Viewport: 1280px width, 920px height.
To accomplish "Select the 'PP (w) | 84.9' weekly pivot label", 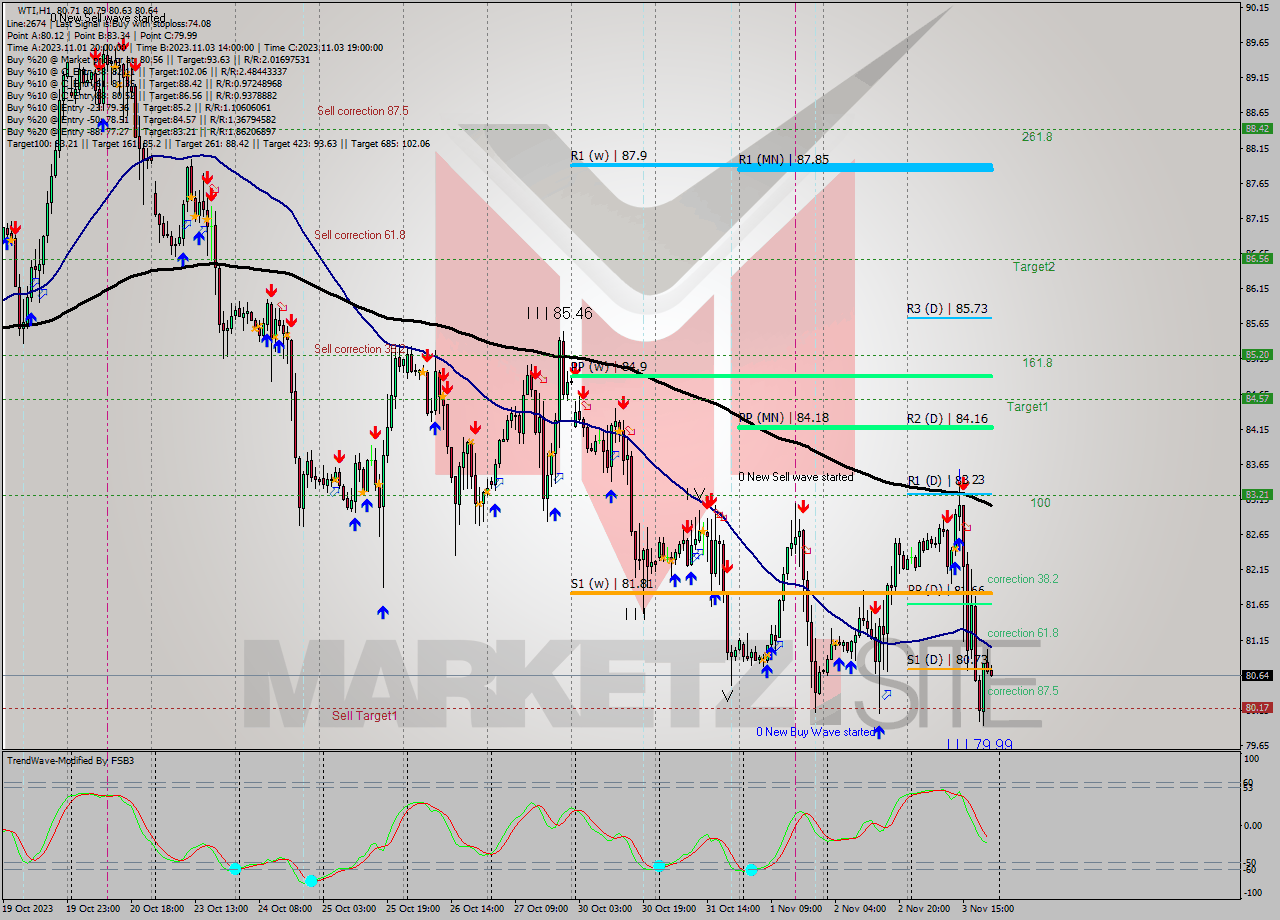I will point(609,366).
